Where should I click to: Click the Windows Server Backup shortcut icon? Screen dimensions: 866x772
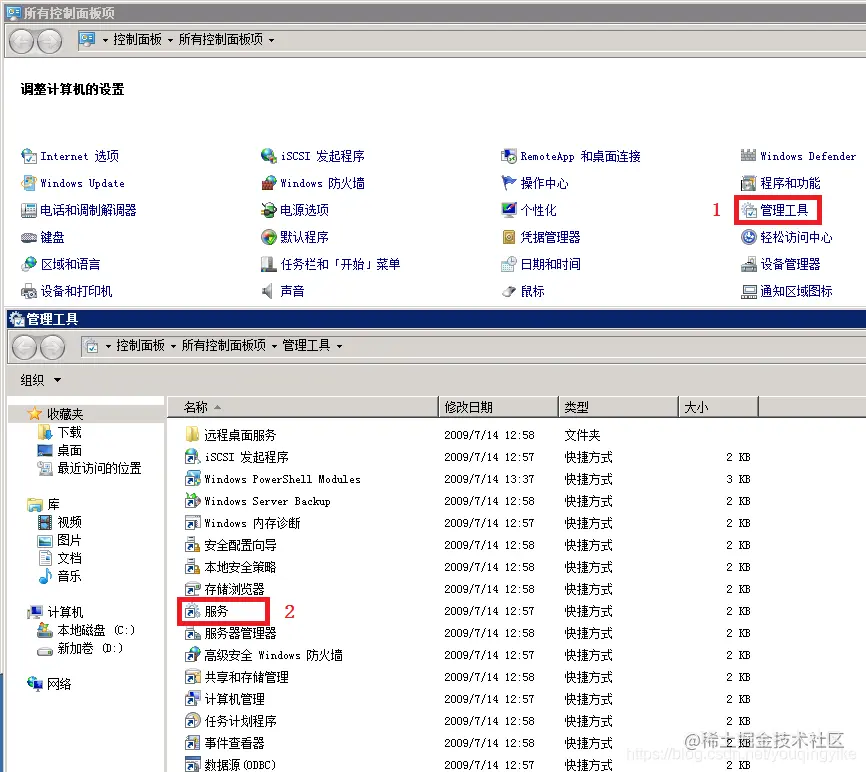(192, 501)
